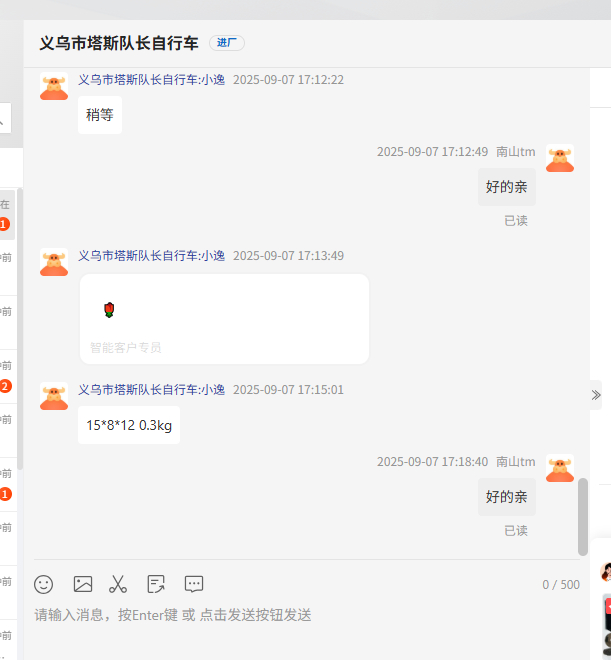Expand the right side panel double chevron
Screen dimensions: 611x660
coord(596,395)
